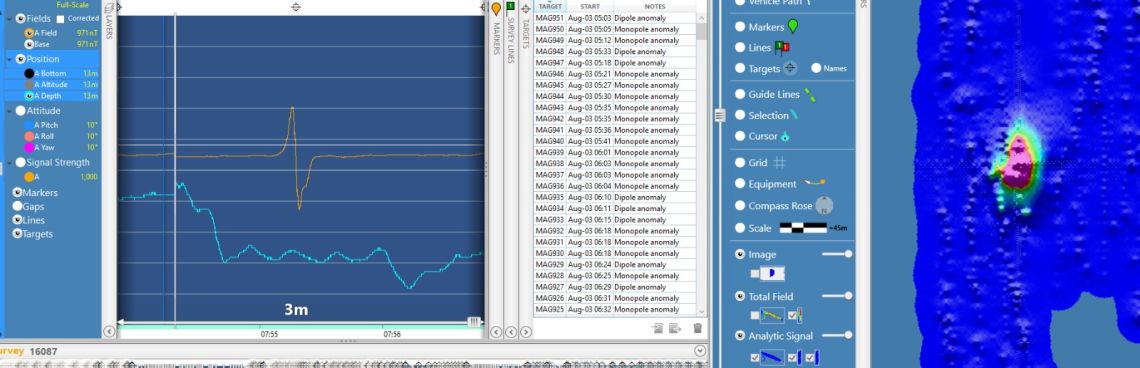
Task: Toggle the Gaps layer visibility
Action: coord(17,207)
